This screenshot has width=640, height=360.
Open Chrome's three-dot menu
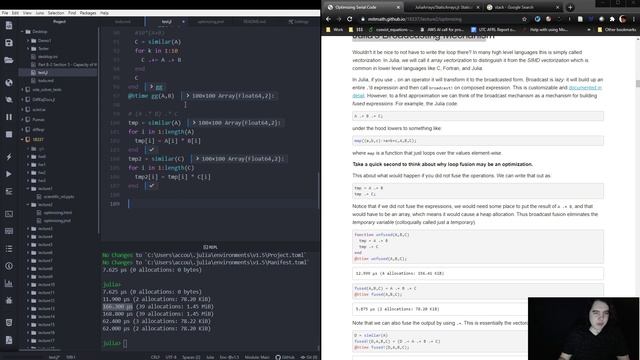point(634,19)
